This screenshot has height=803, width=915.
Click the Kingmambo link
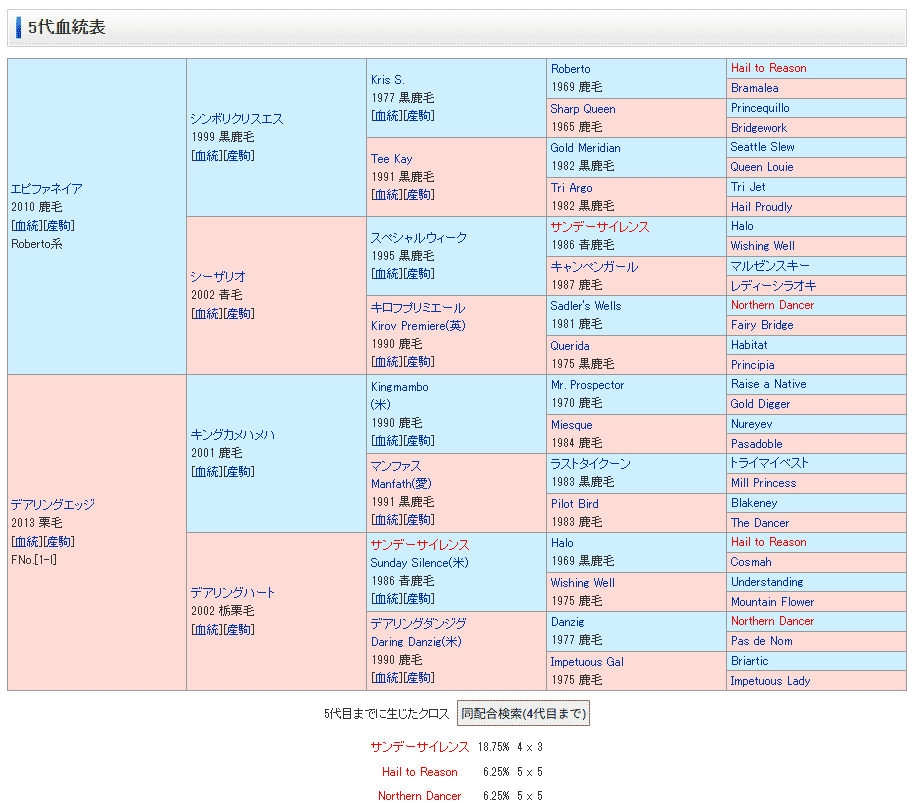pyautogui.click(x=400, y=387)
